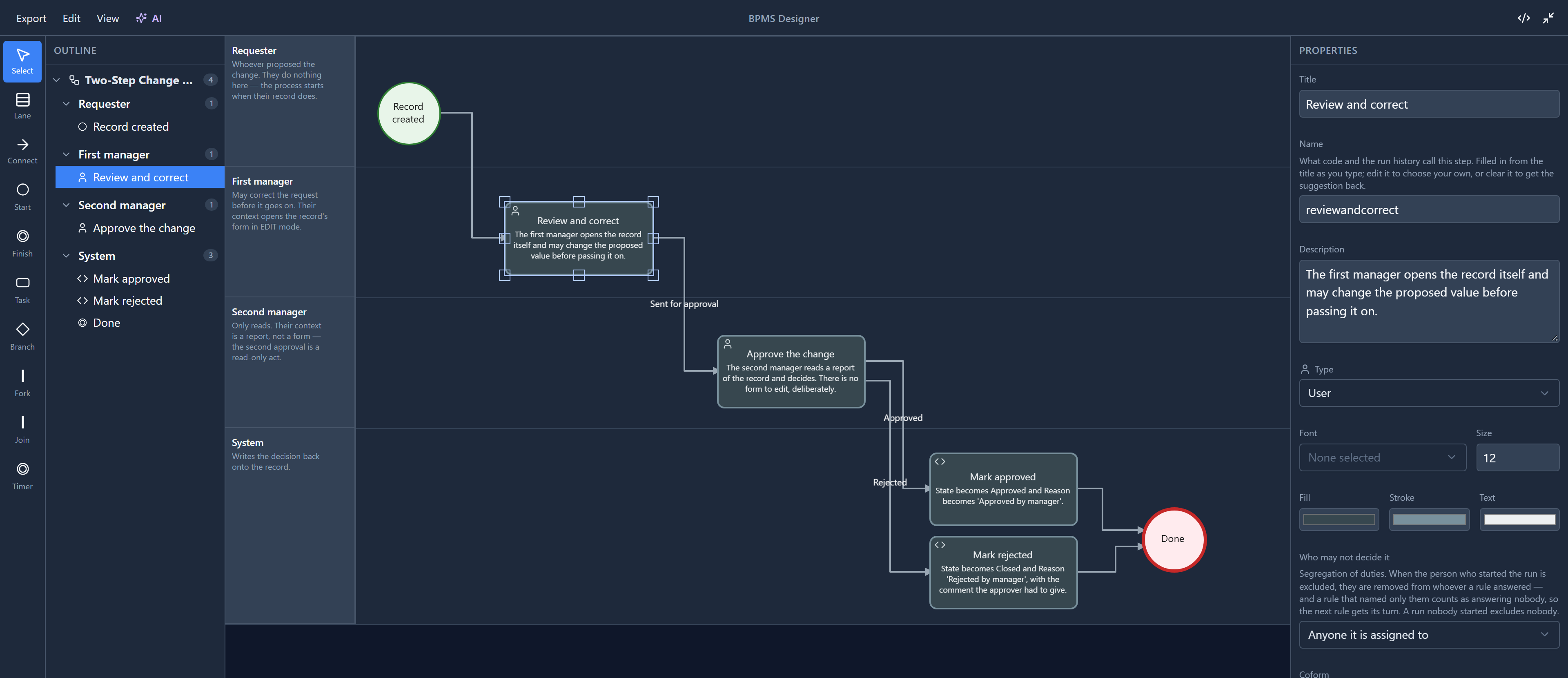Open the Font dropdown
This screenshot has width=1568, height=678.
[1382, 458]
